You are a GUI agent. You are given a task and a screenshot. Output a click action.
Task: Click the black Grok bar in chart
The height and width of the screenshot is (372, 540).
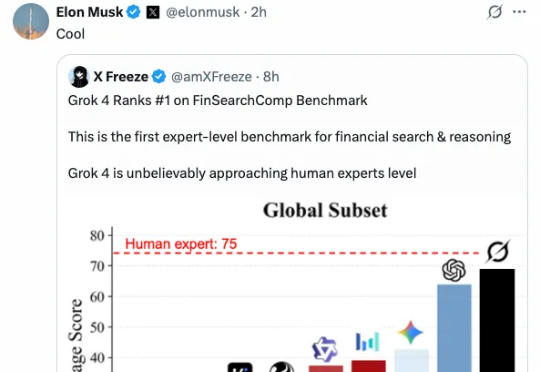coord(497,320)
